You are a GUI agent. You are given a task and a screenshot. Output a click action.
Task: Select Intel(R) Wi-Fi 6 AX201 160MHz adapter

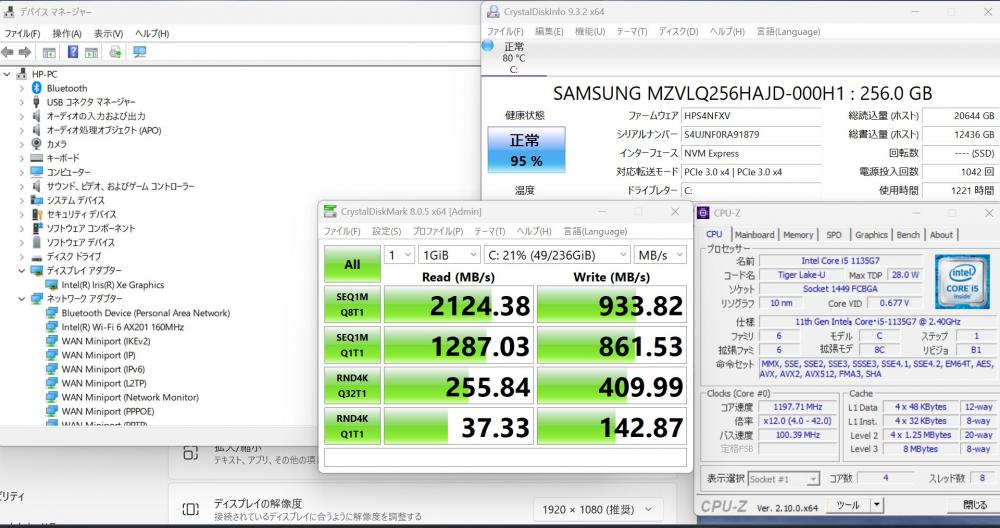(x=122, y=327)
